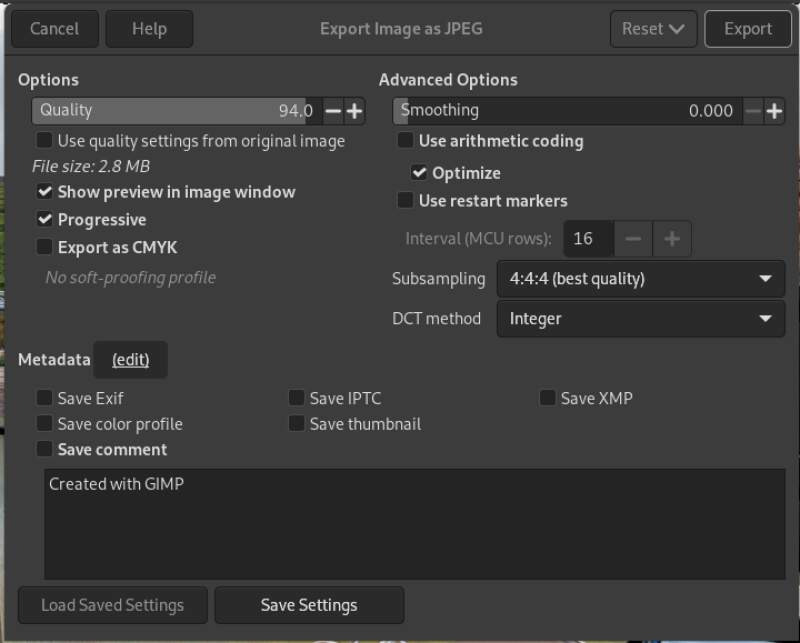Uncheck the Progressive option
The image size is (800, 643).
[43, 219]
